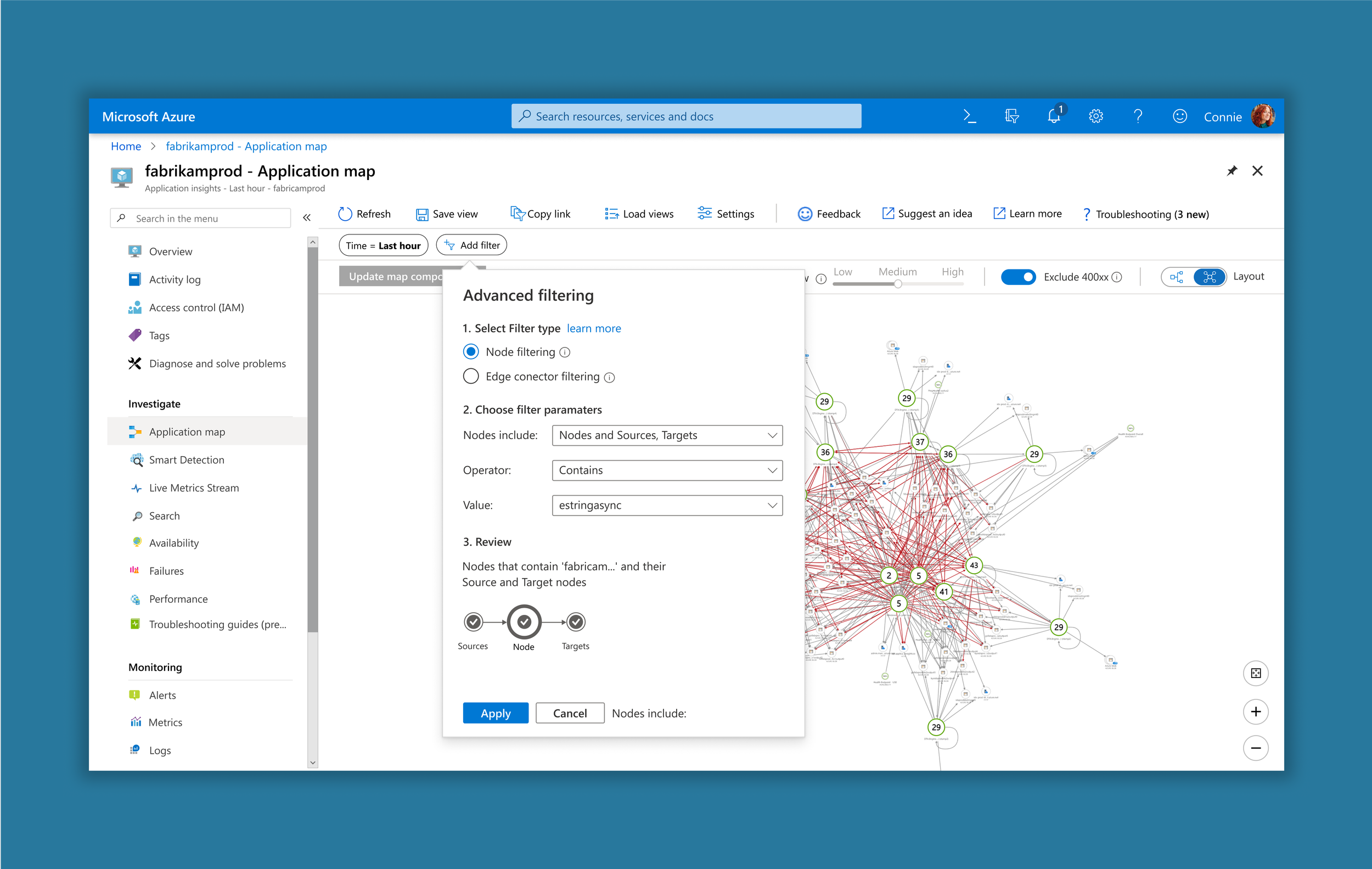This screenshot has height=869, width=1372.
Task: Switch to hierarchical layout icon
Action: click(1177, 277)
